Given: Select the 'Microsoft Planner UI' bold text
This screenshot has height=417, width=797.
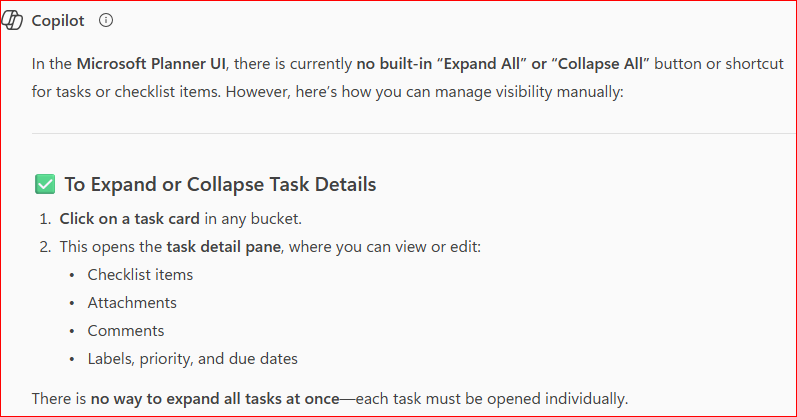Looking at the screenshot, I should pos(151,64).
